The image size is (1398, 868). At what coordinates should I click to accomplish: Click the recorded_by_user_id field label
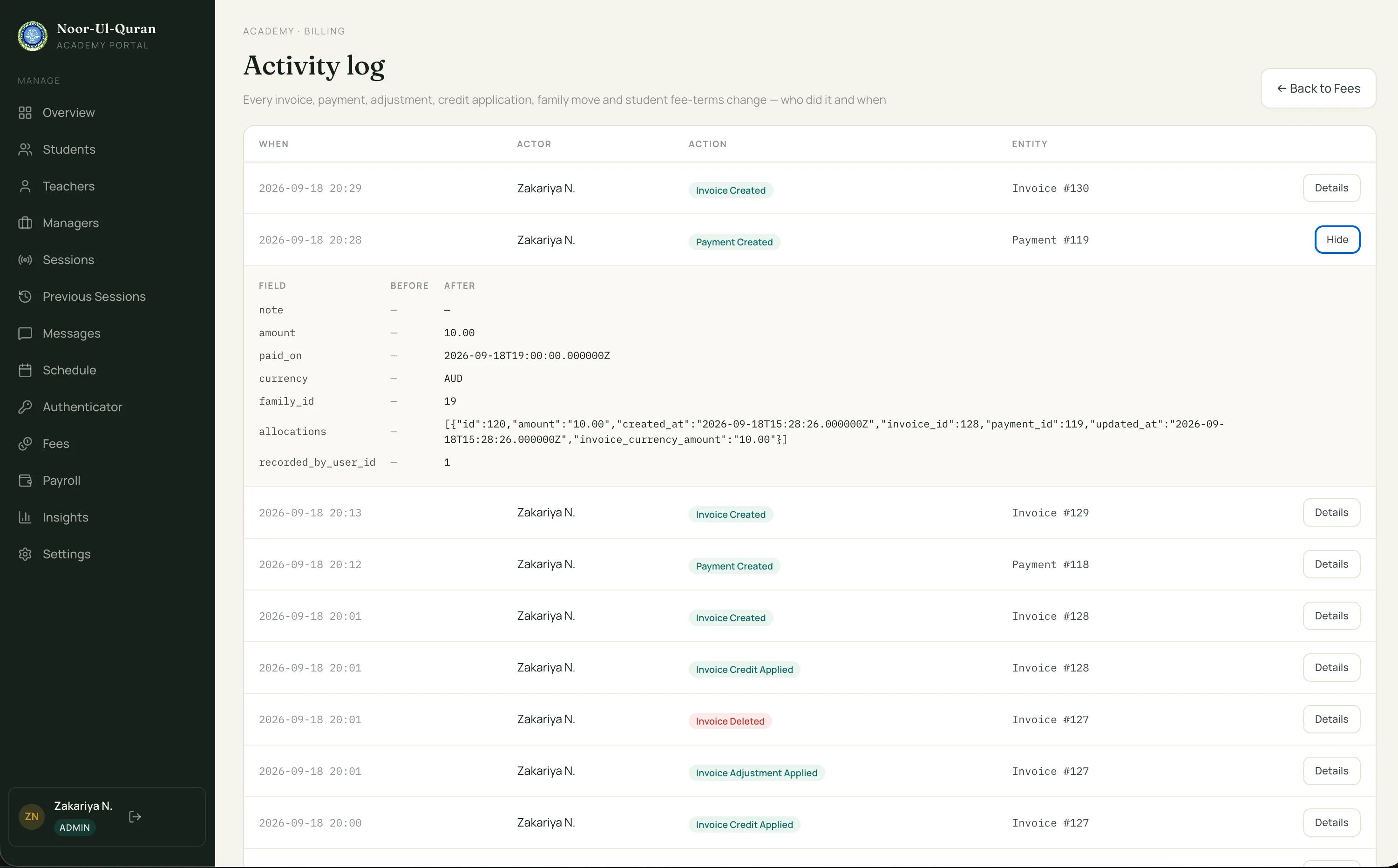coord(317,462)
